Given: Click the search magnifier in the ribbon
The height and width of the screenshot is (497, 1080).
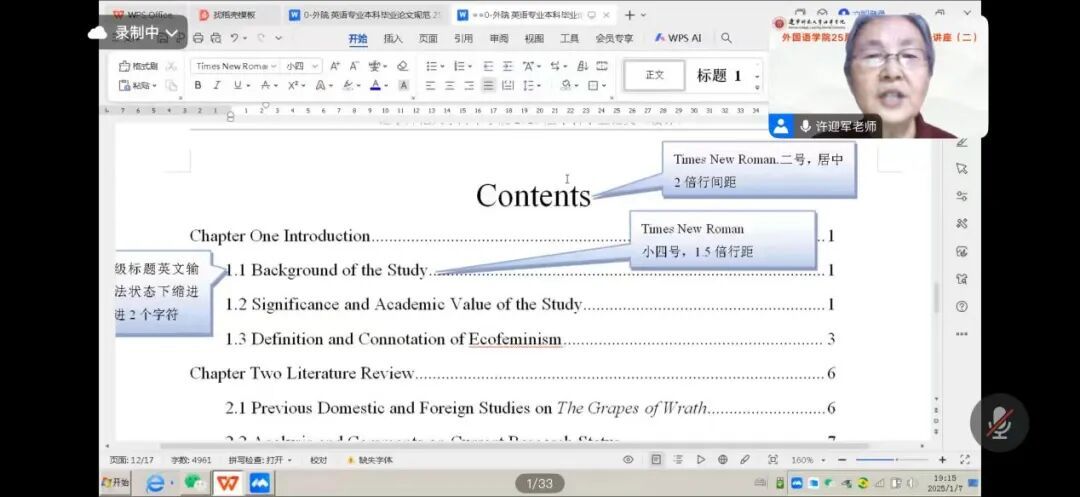Looking at the screenshot, I should [727, 38].
